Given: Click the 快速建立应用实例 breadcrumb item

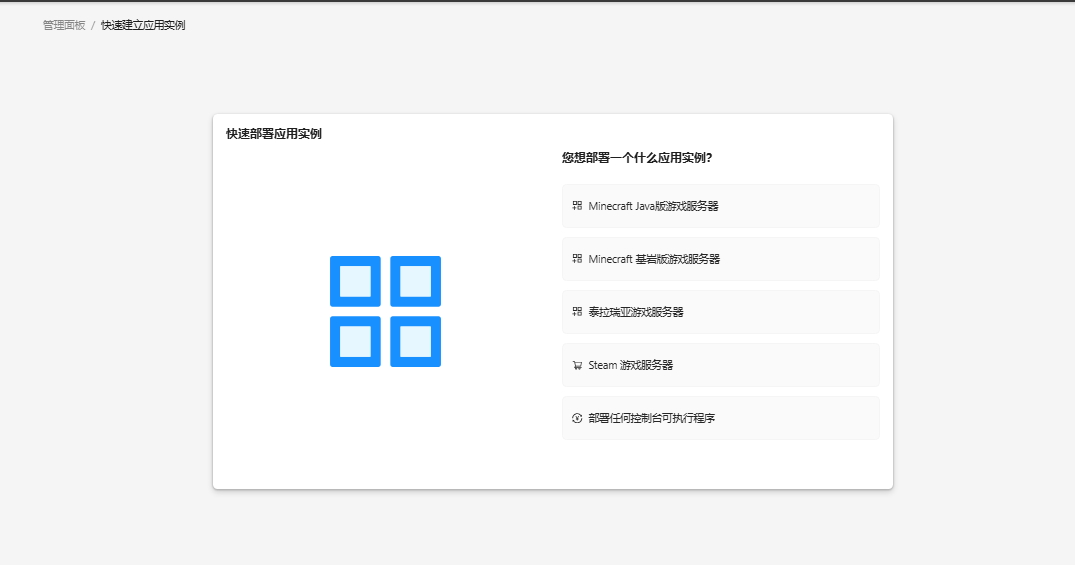Looking at the screenshot, I should tap(143, 25).
